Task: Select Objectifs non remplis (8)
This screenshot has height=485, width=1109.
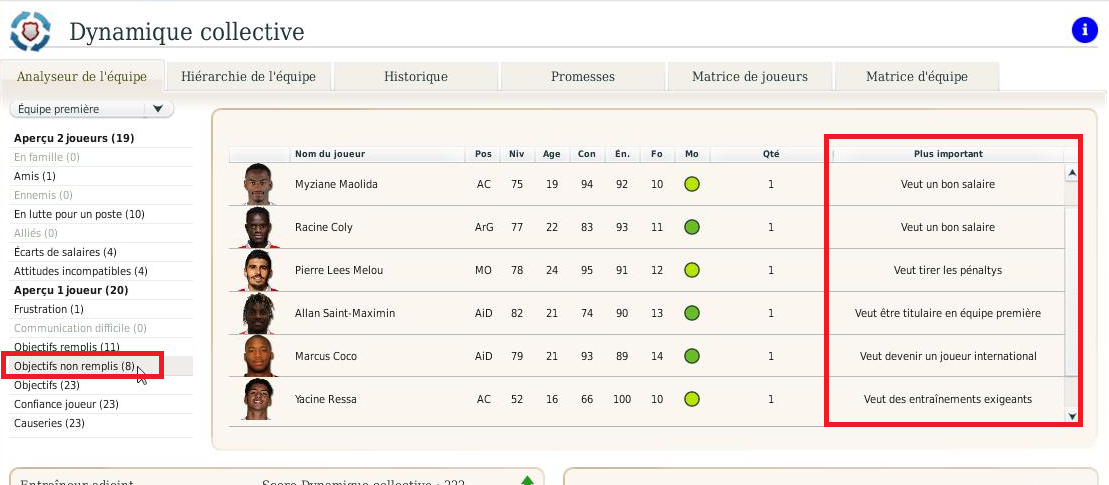Action: click(74, 366)
